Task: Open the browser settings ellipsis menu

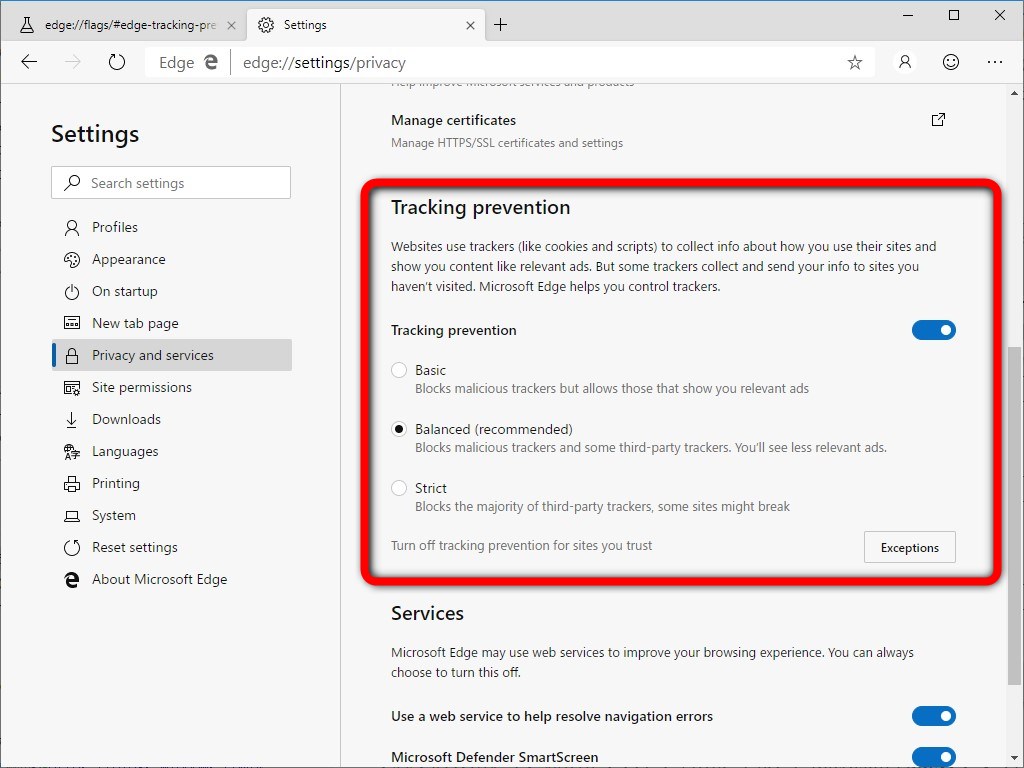Action: coord(996,62)
